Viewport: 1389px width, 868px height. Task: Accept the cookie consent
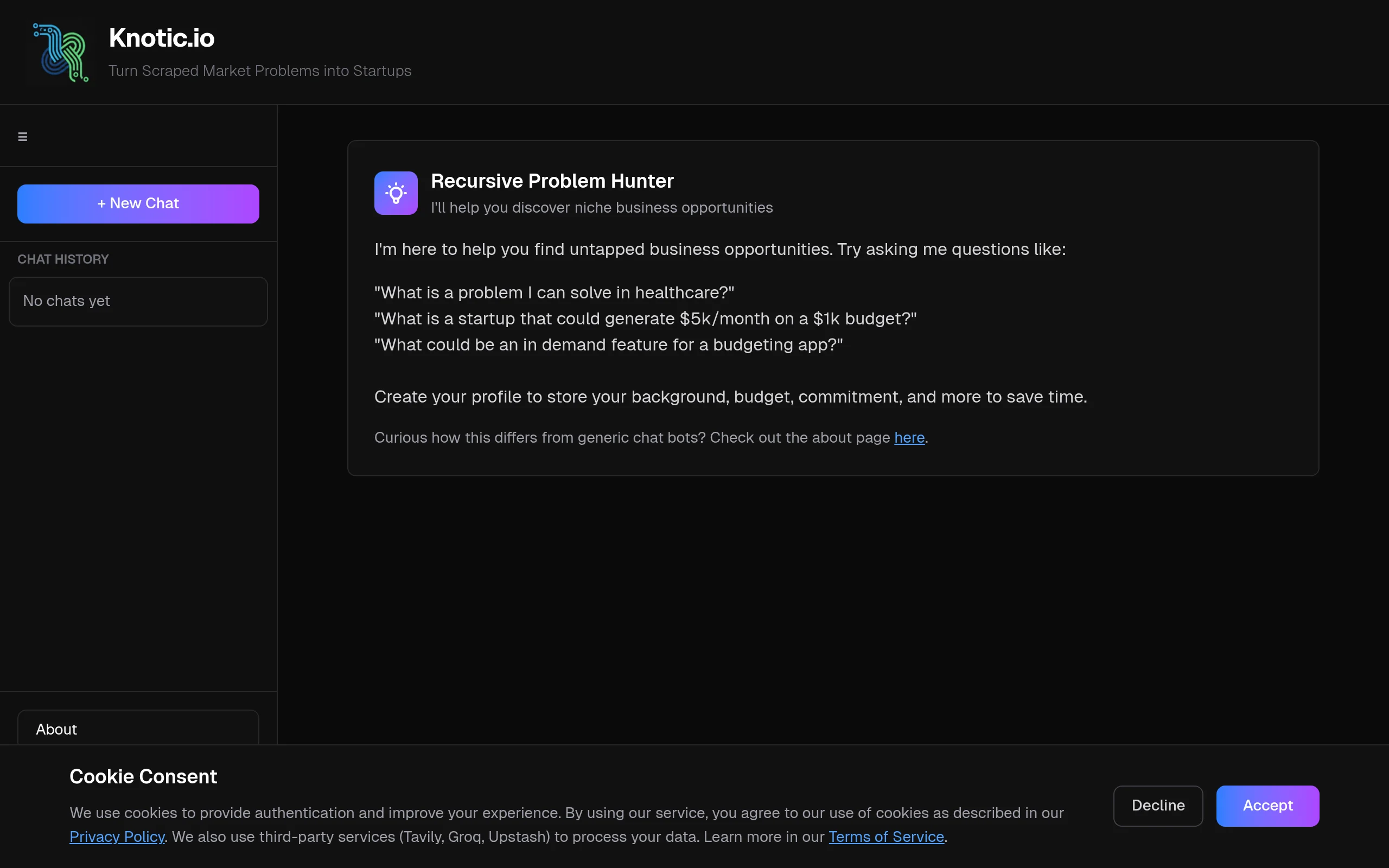click(x=1267, y=806)
